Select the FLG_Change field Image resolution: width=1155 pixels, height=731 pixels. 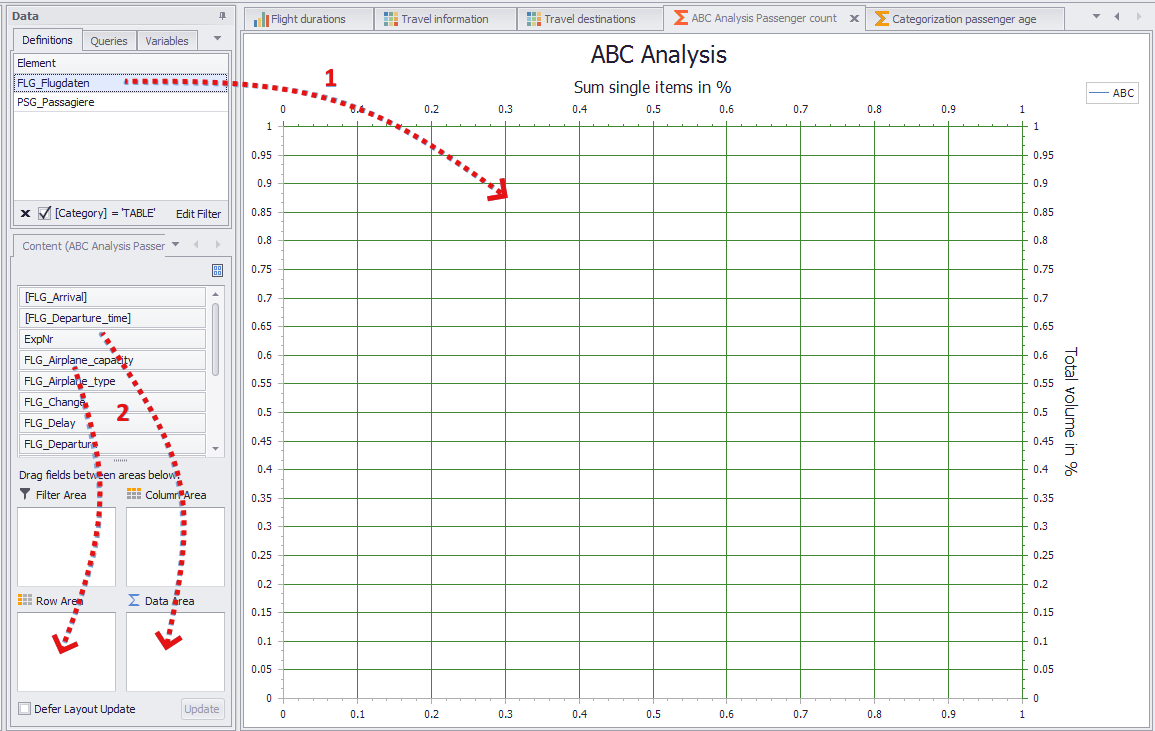click(x=112, y=402)
